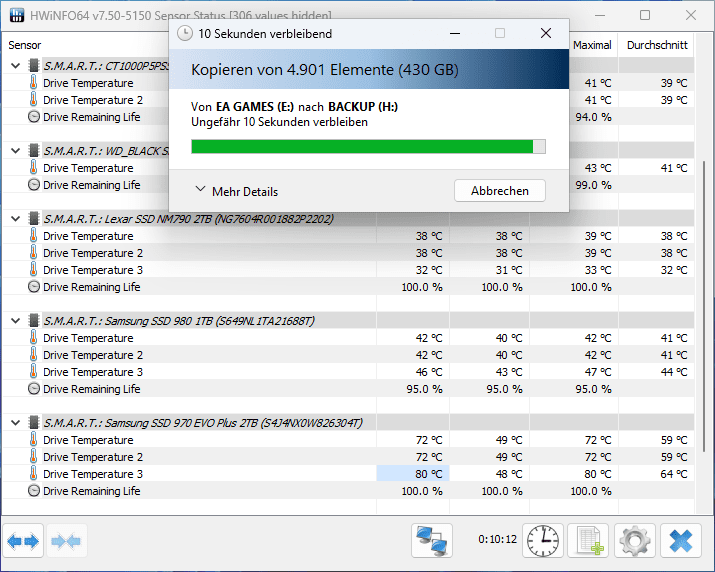Click thermometer icon of CT1000P5 Drive Temperature 2

pos(33,99)
